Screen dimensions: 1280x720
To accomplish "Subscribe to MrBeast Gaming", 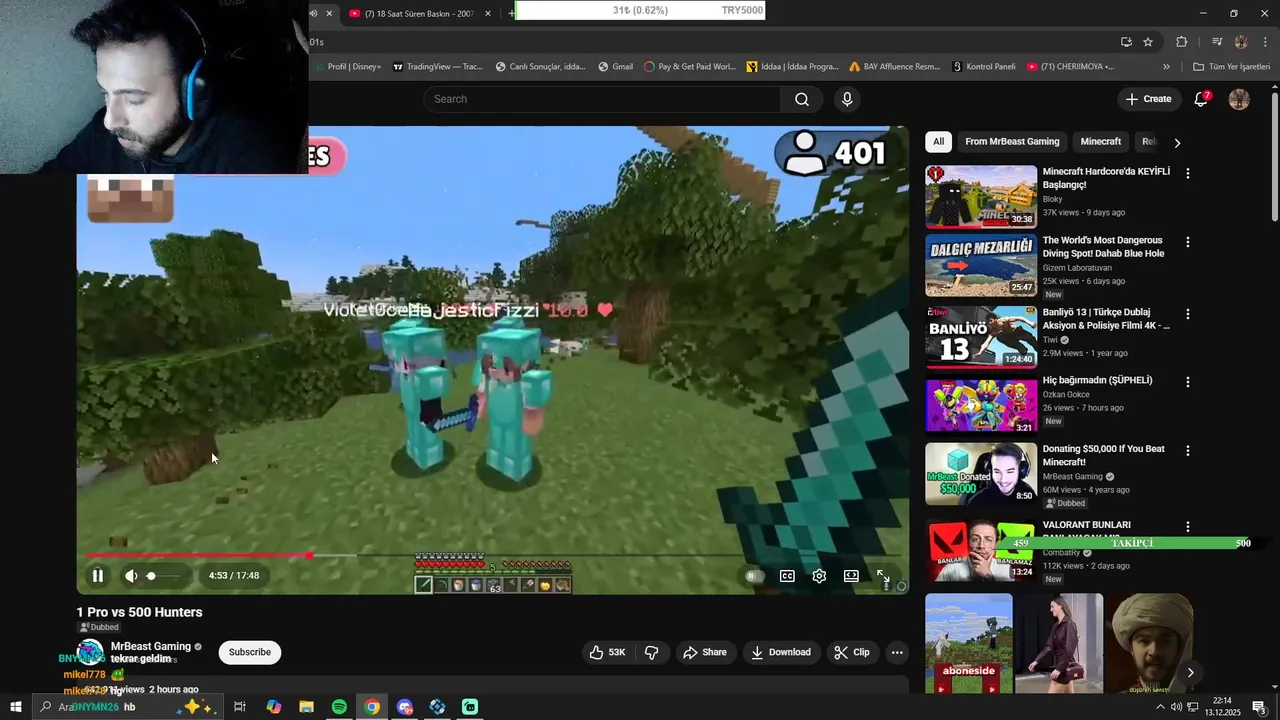I will tap(250, 652).
